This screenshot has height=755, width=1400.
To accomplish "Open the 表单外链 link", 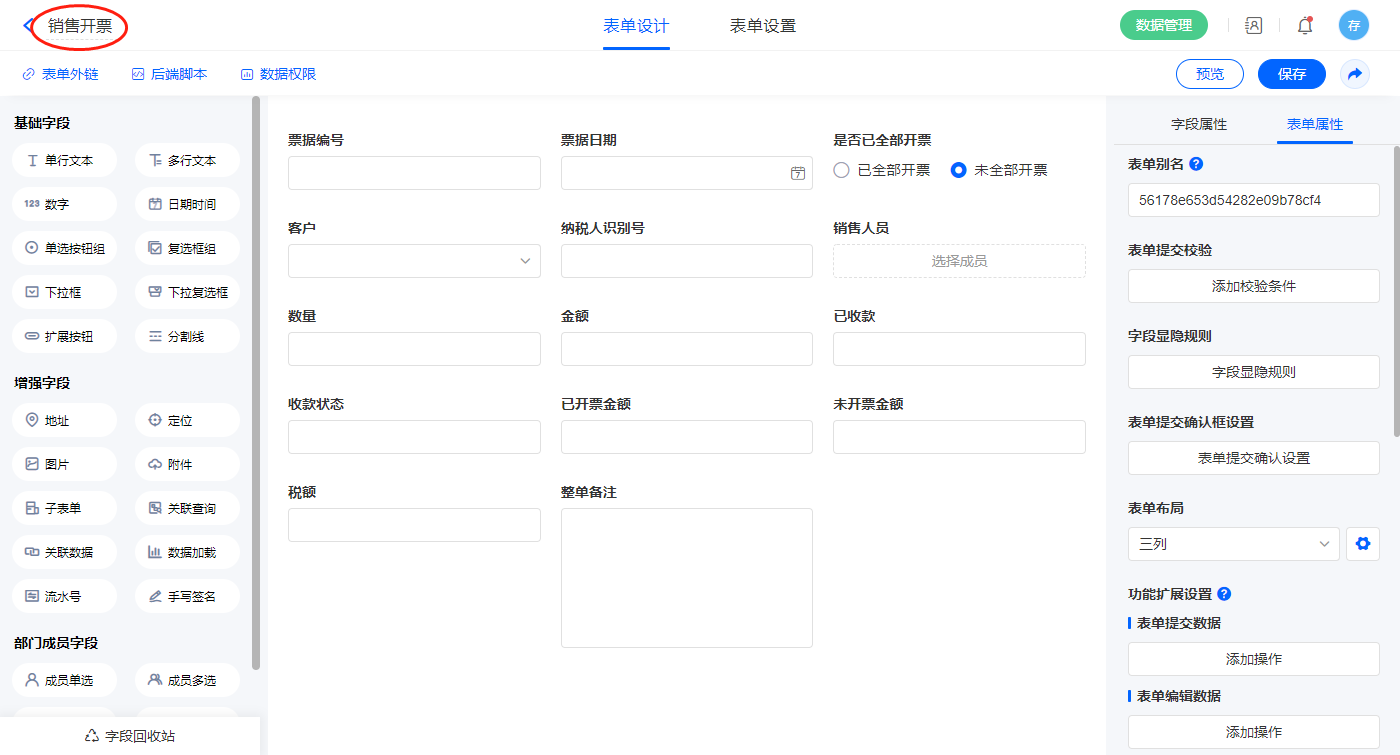I will (x=60, y=74).
